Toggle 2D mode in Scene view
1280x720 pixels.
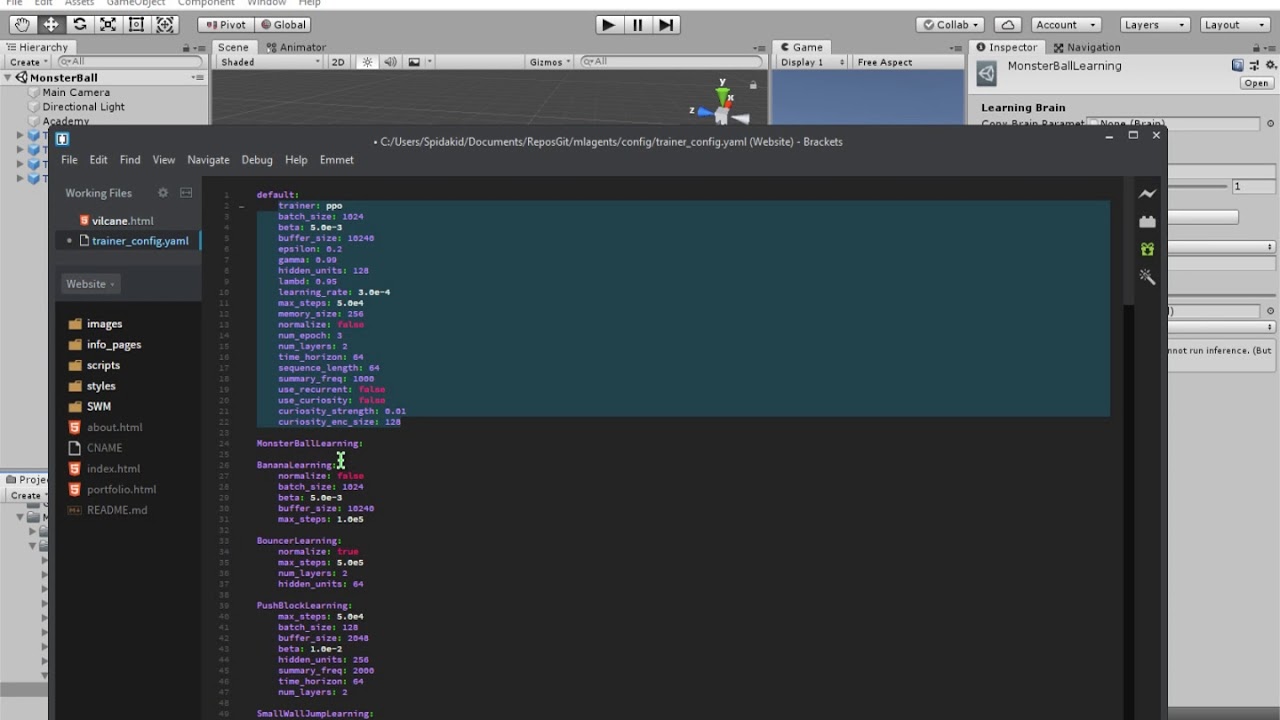[338, 62]
